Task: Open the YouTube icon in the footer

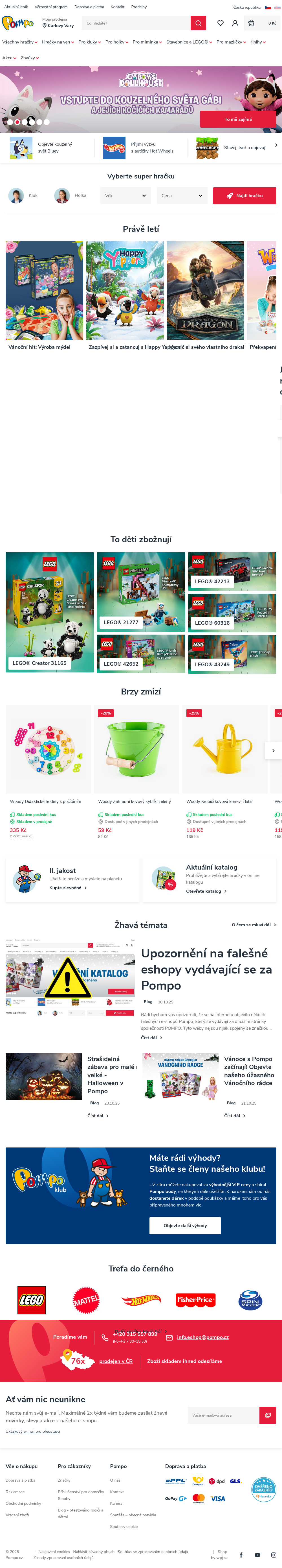Action: pos(257,1555)
